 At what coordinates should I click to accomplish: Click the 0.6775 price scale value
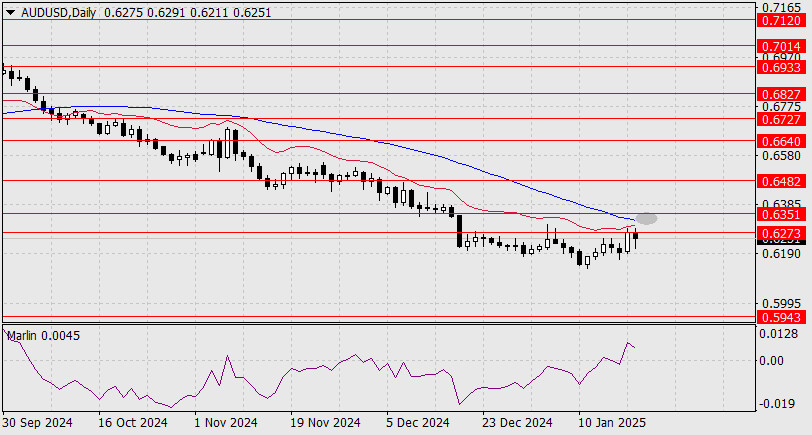pos(781,107)
